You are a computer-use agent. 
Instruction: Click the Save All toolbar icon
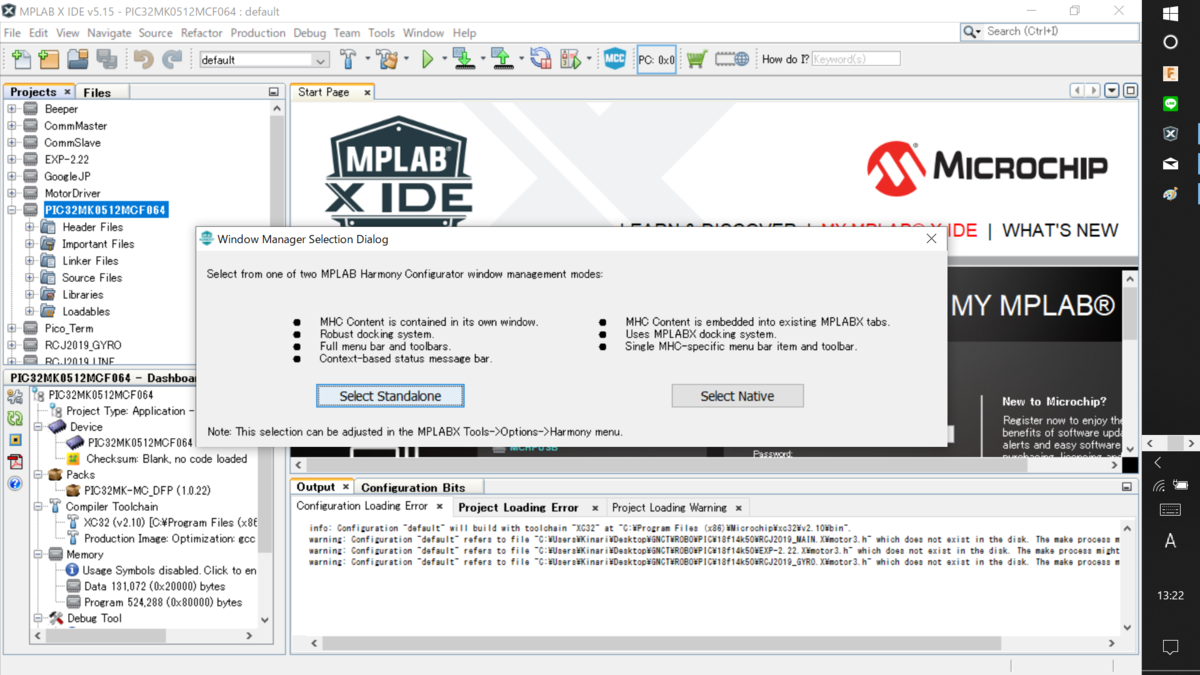coord(107,60)
